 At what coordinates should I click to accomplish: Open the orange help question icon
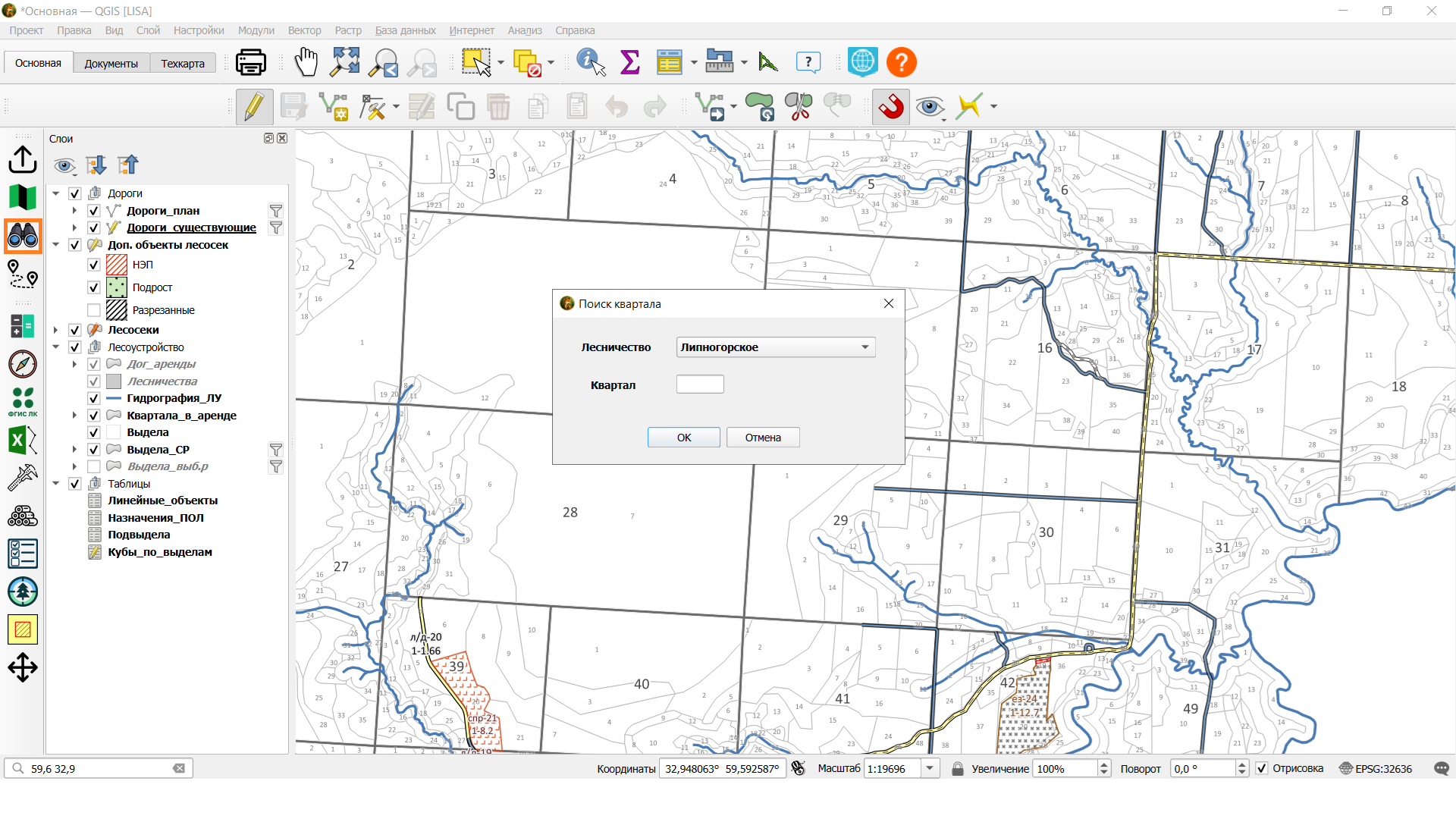[902, 63]
